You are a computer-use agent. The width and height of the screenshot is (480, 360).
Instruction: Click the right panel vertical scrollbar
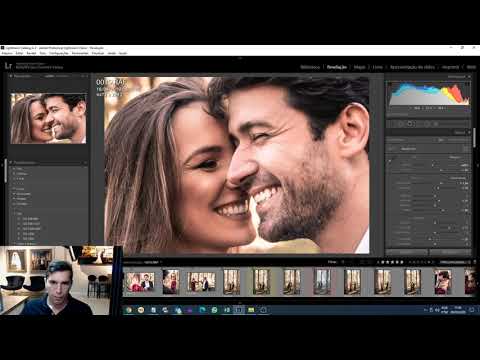475,138
